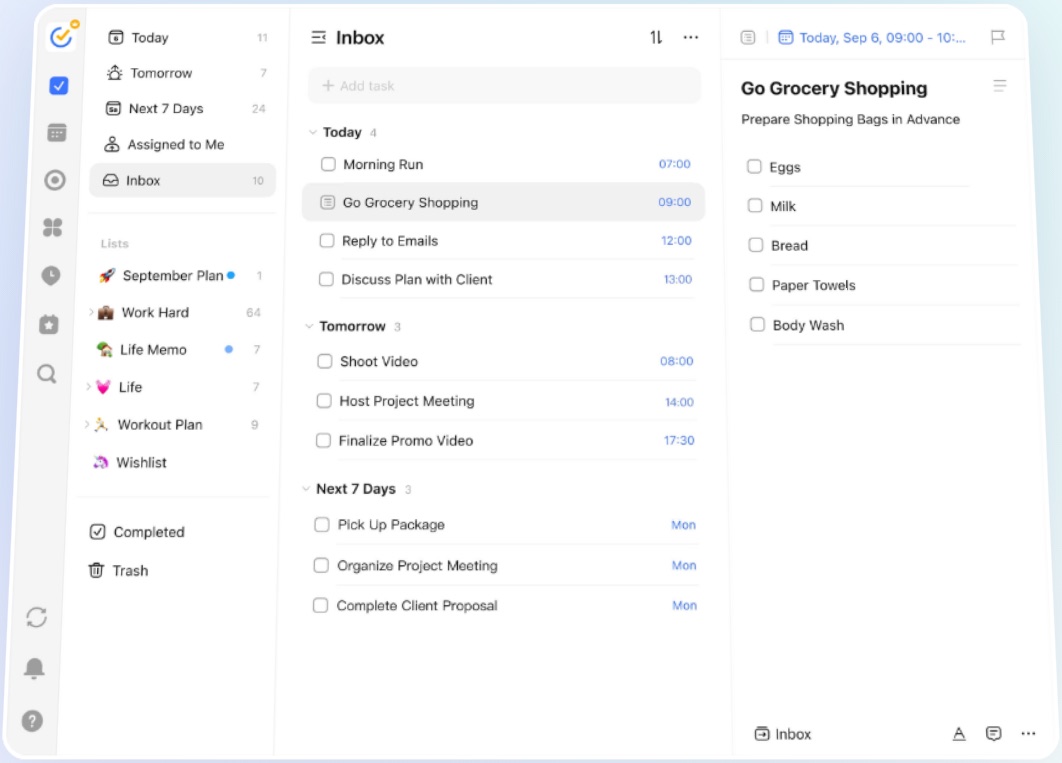Open the sort arrows icon in Inbox header
1062x763 pixels.
656,37
